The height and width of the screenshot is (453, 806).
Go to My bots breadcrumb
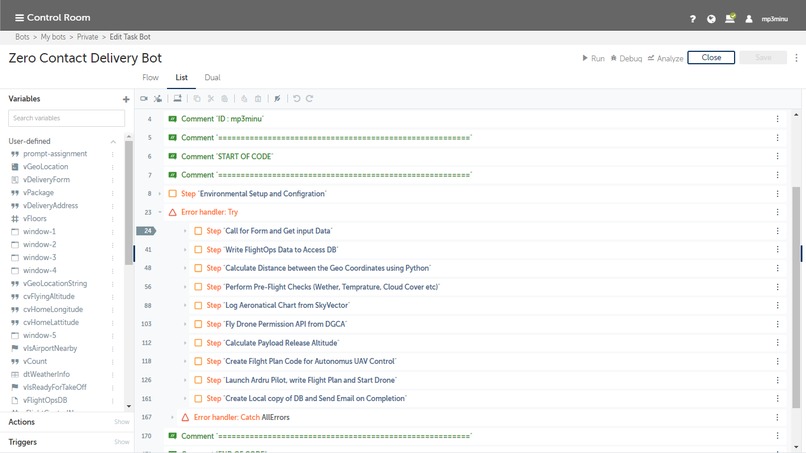pos(53,37)
